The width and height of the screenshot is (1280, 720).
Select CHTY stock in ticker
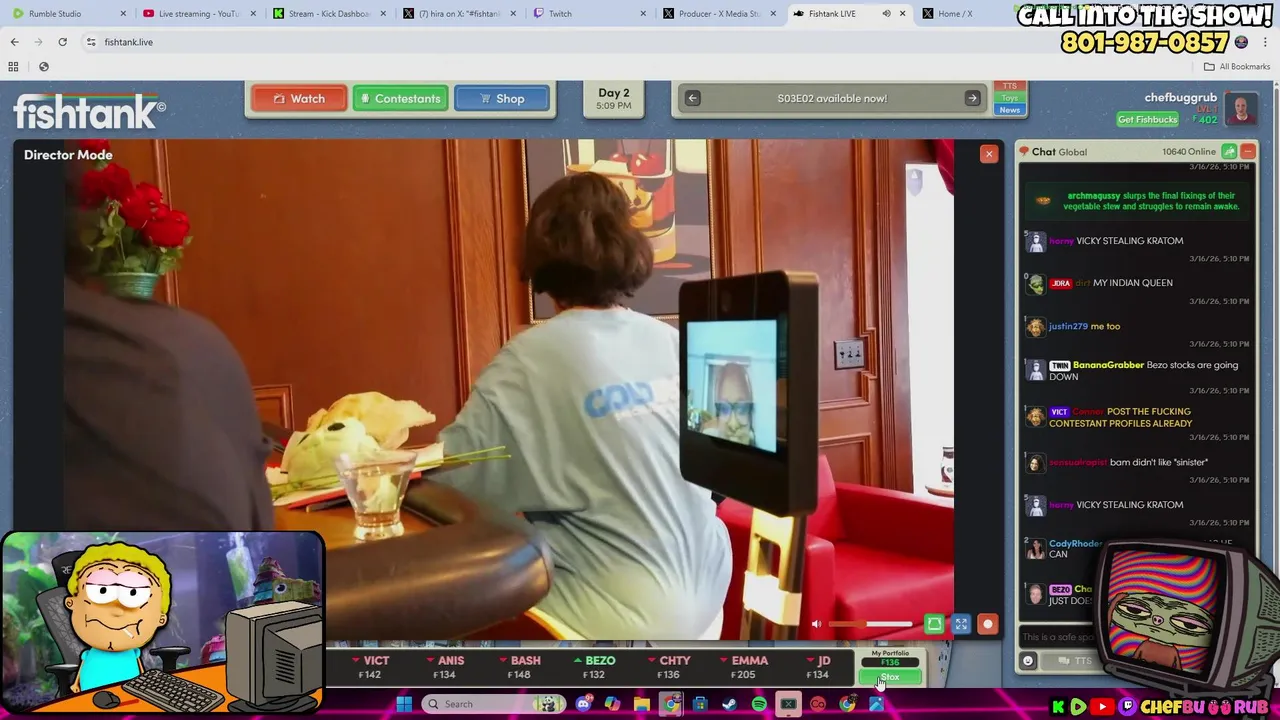click(x=669, y=667)
